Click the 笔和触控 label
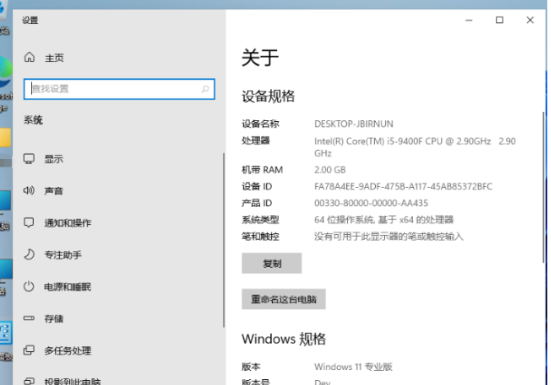Viewport: 551px width, 385px height. click(260, 236)
